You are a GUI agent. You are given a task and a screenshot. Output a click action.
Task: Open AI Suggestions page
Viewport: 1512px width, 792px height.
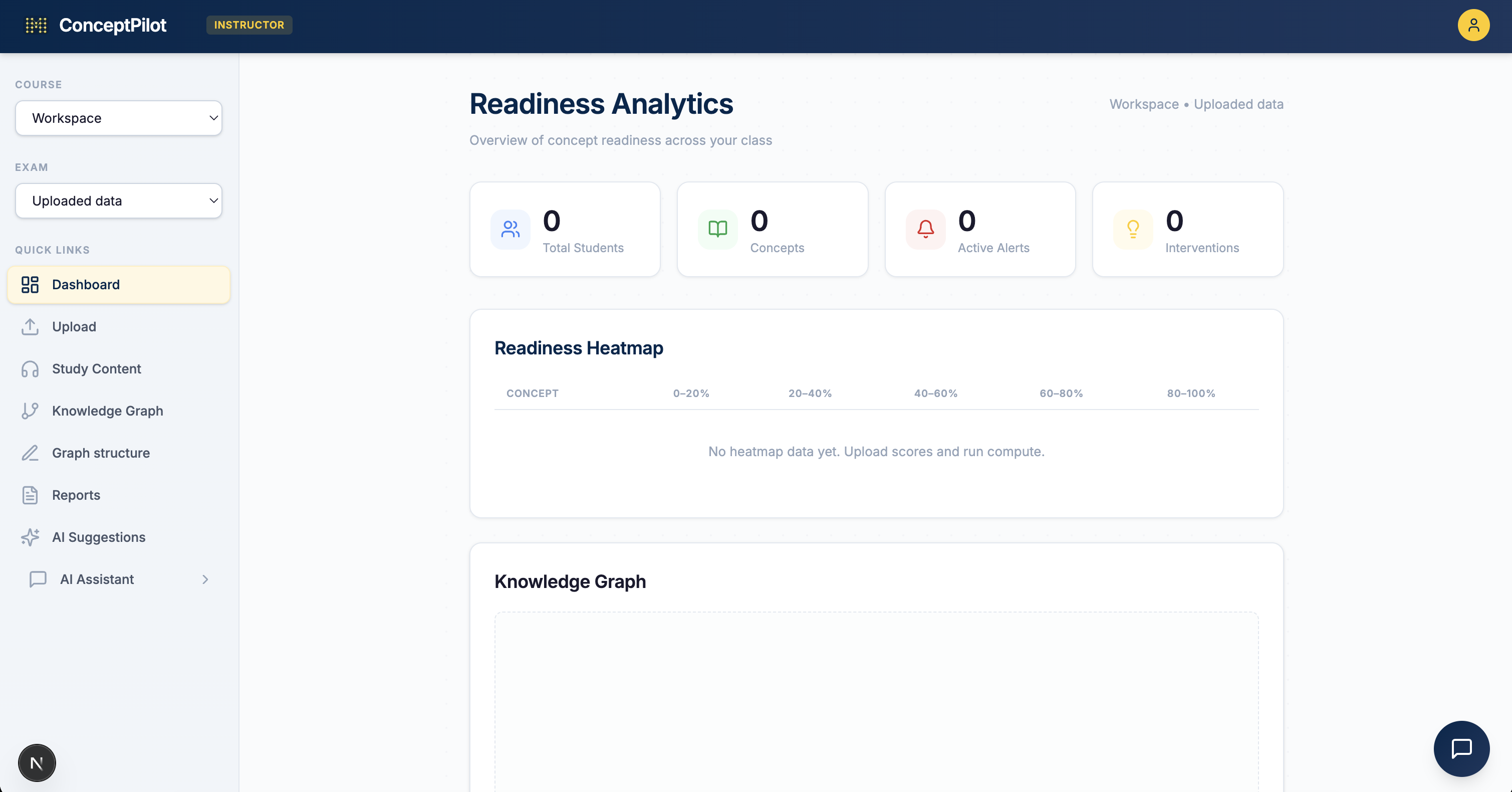(98, 537)
